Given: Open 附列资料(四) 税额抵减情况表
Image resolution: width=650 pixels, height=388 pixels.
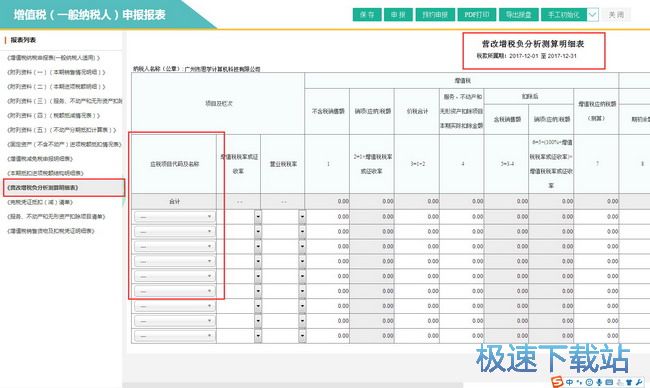Looking at the screenshot, I should click(x=53, y=115).
